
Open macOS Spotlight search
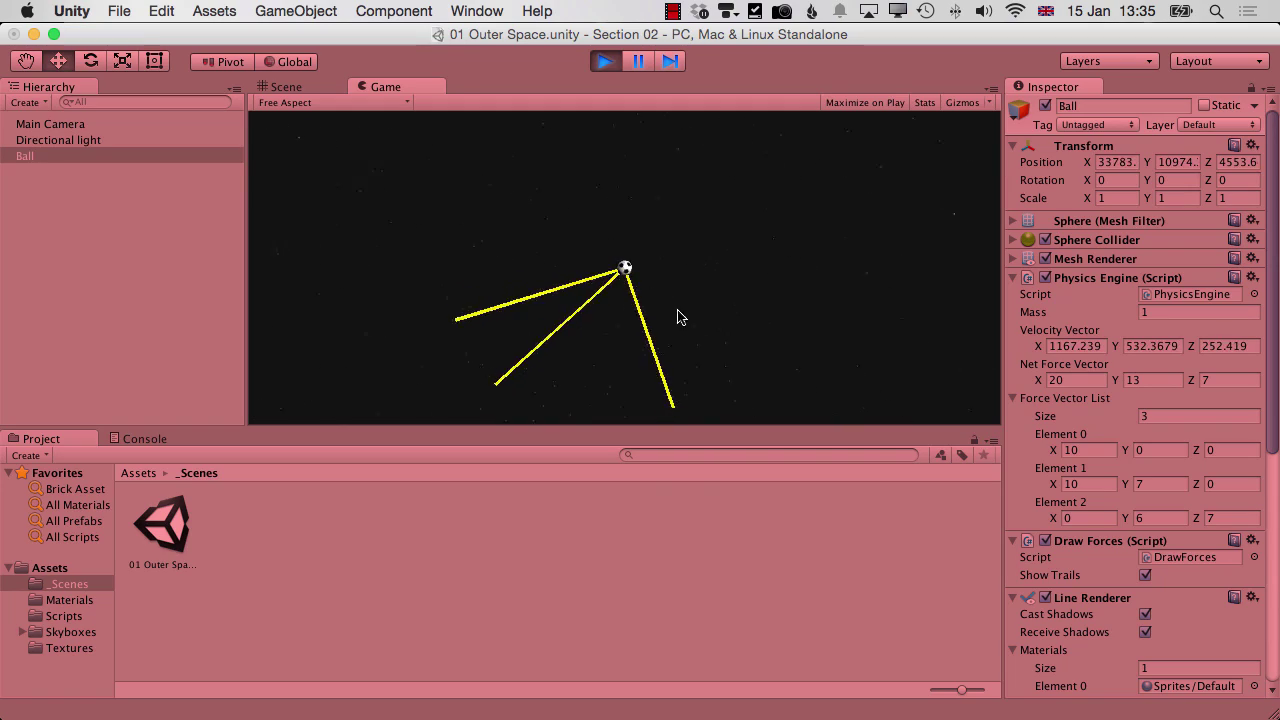[x=1217, y=11]
